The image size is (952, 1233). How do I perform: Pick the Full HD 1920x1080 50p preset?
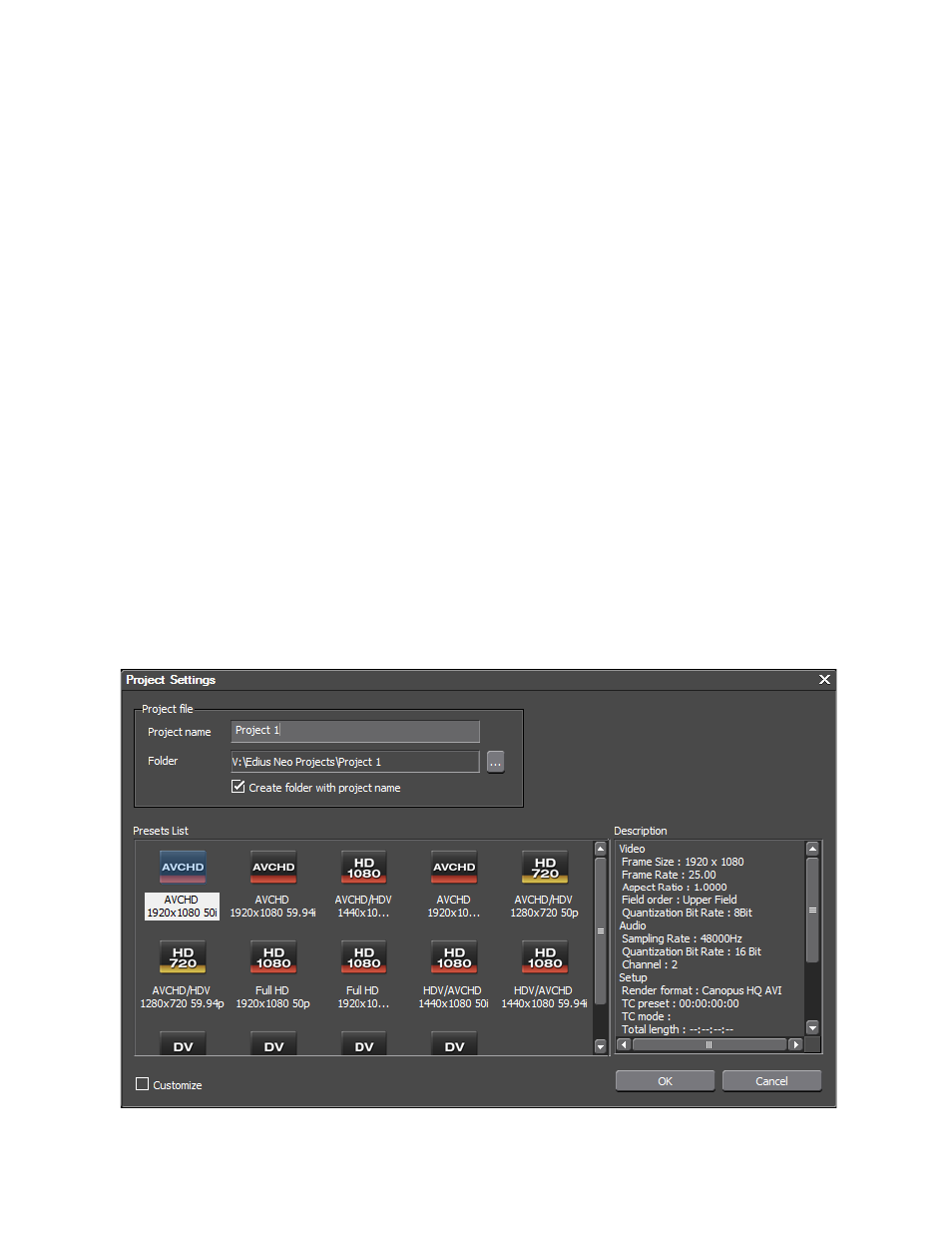(273, 957)
